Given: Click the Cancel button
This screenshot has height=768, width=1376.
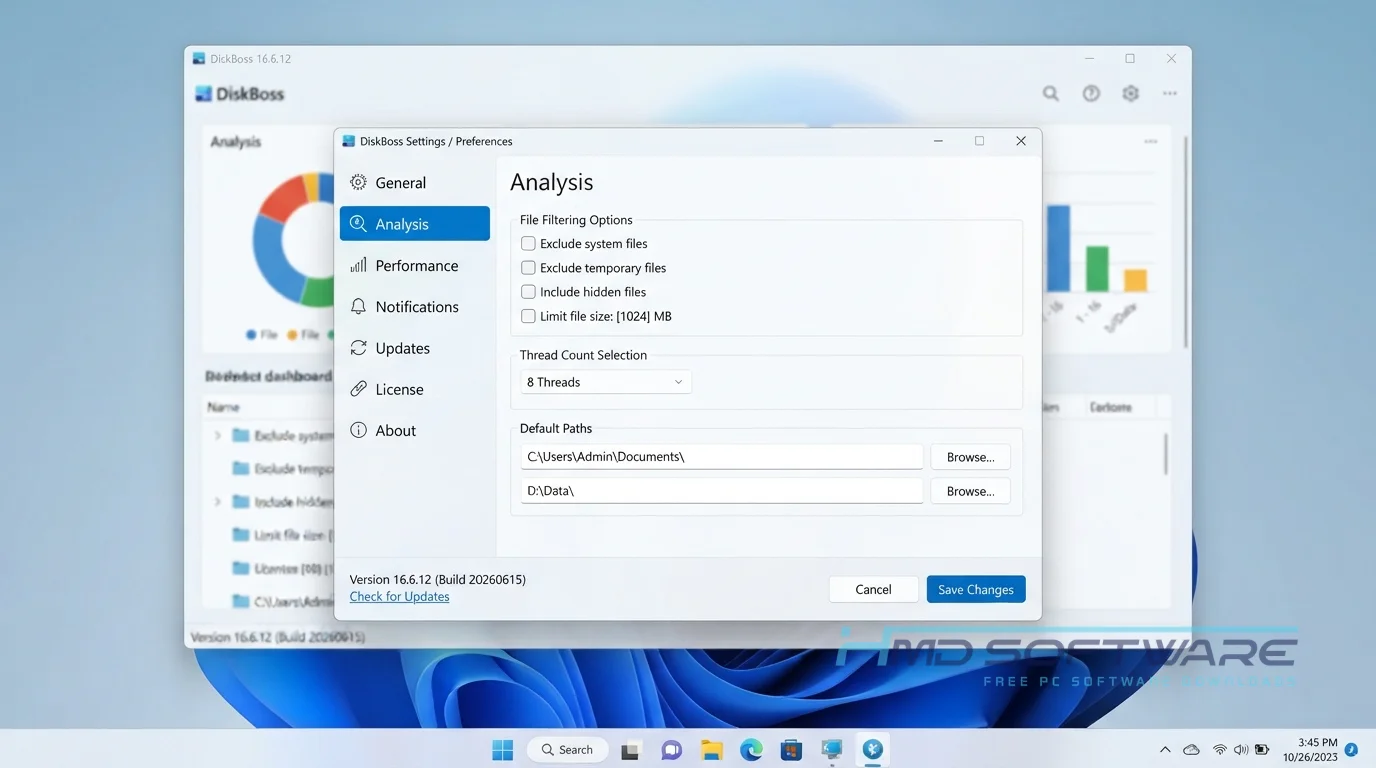Looking at the screenshot, I should (873, 589).
